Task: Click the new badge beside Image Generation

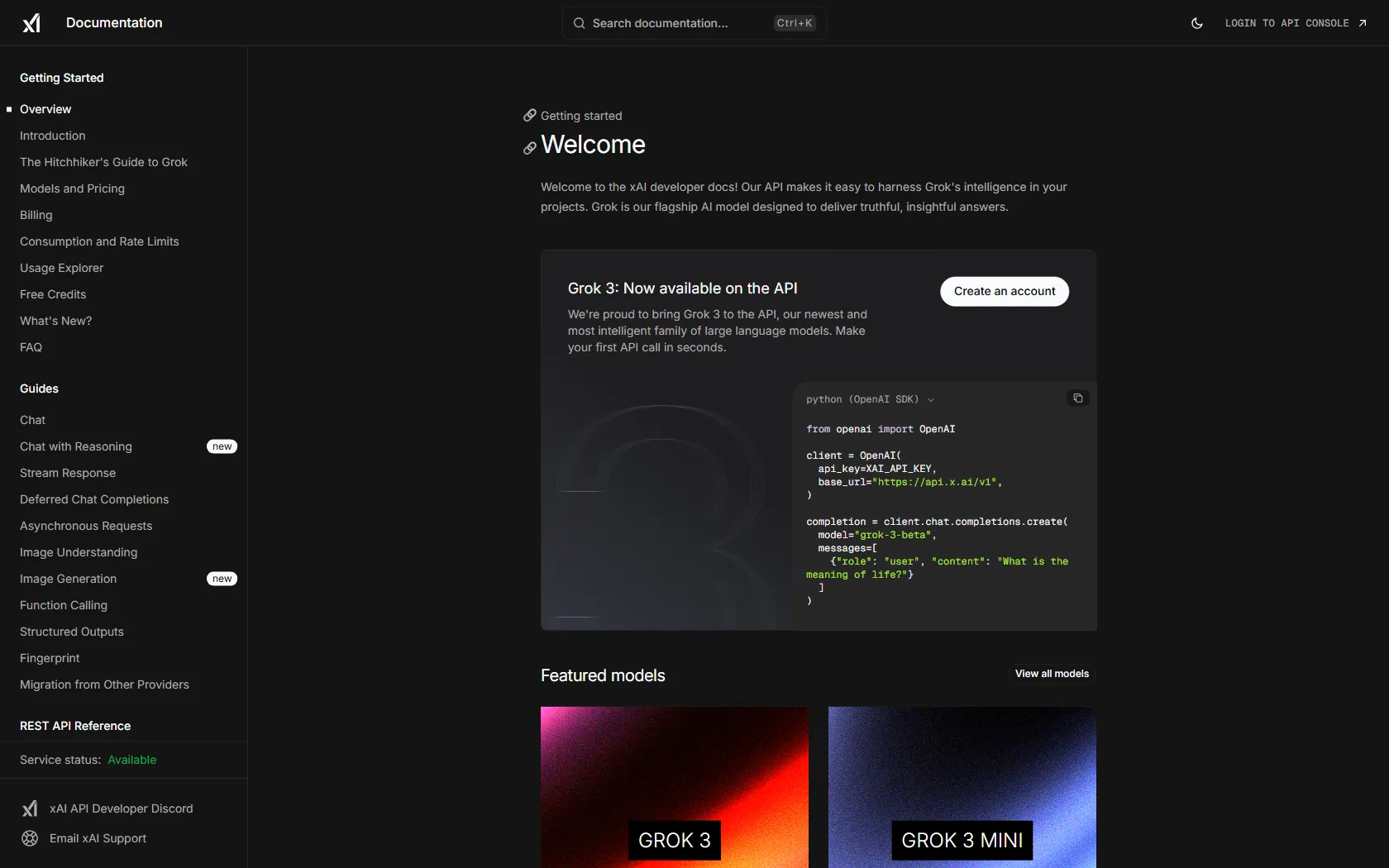Action: [x=222, y=579]
